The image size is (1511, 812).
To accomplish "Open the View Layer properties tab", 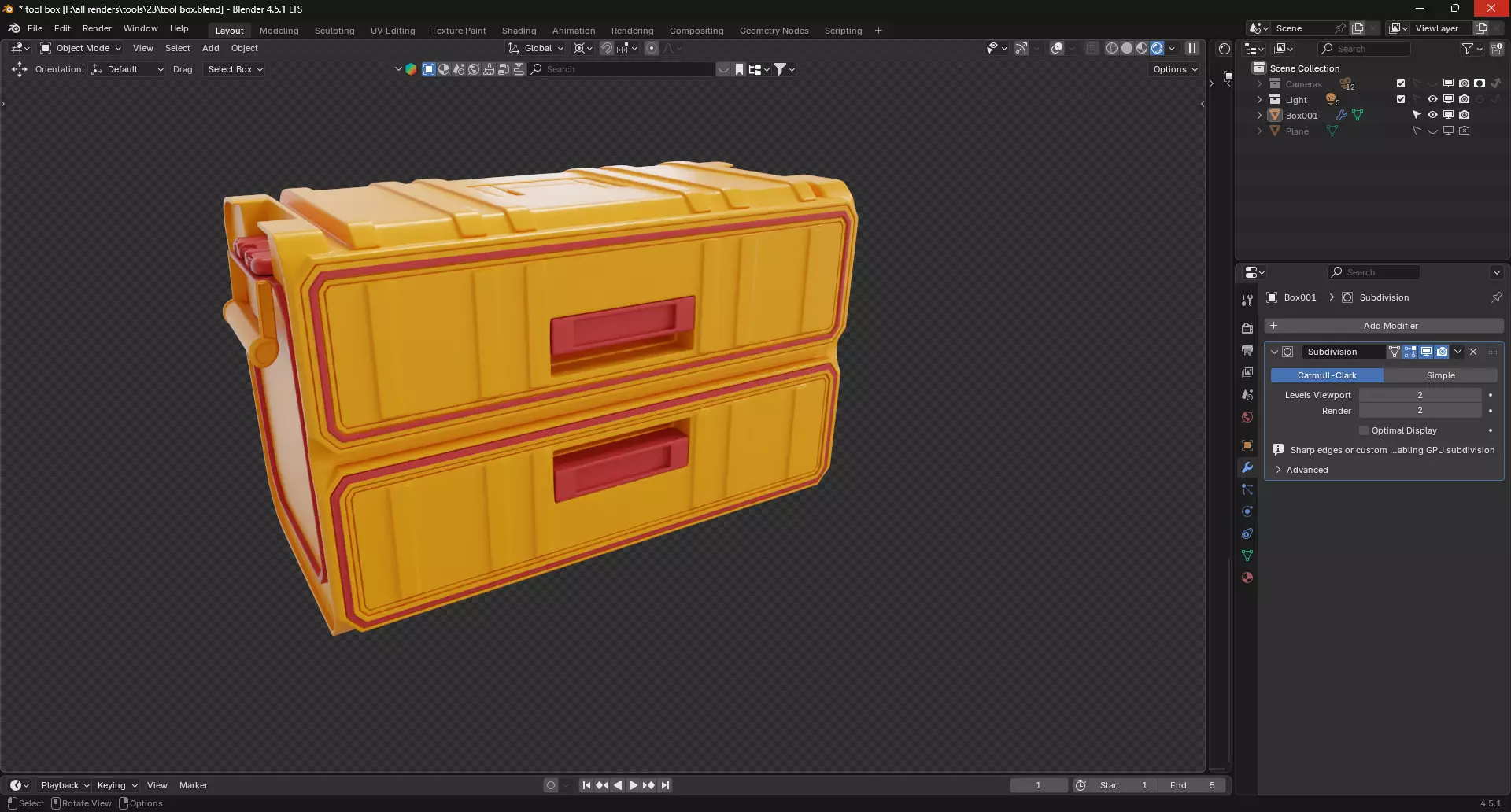I will point(1247,373).
